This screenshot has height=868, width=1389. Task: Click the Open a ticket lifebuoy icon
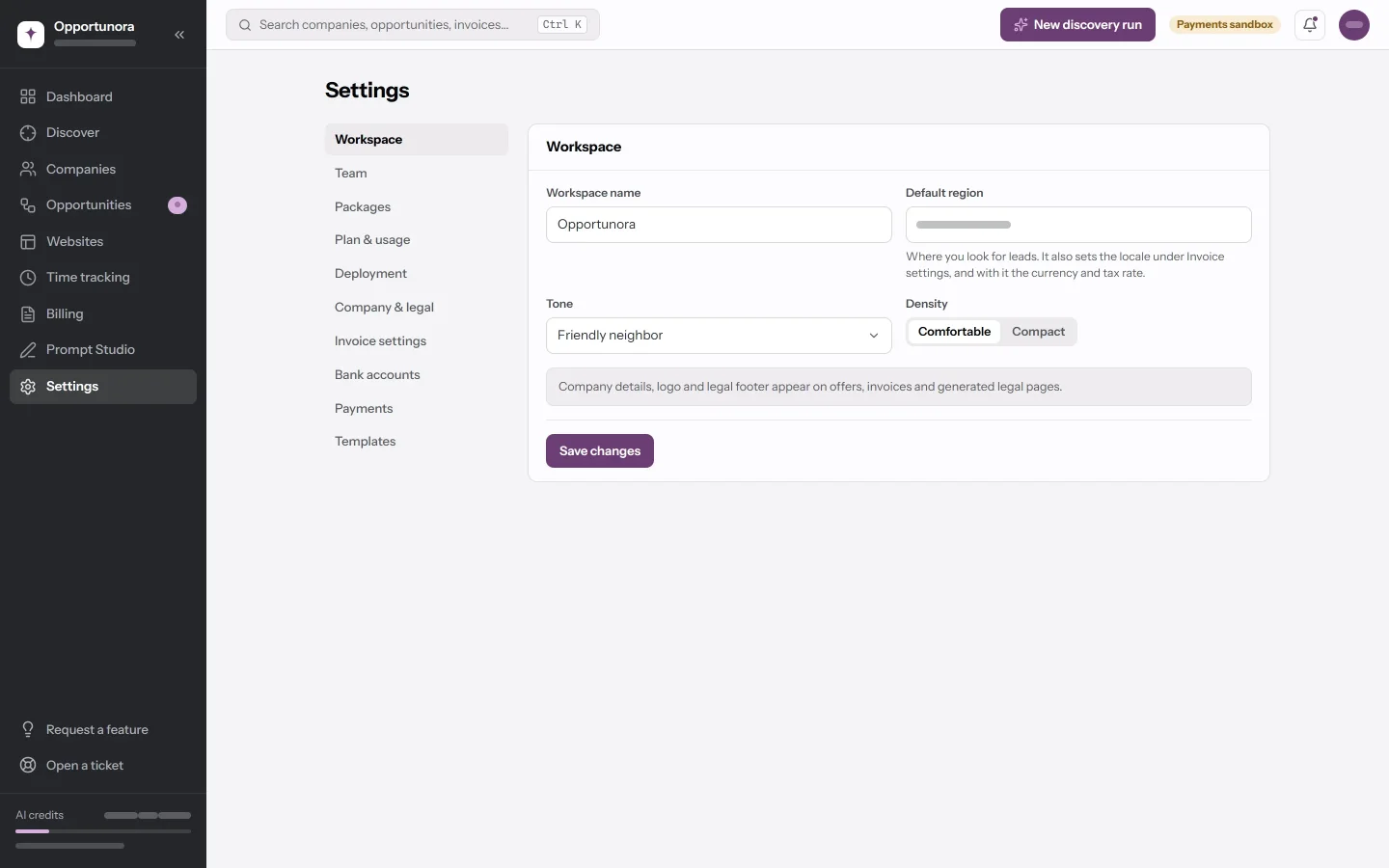tap(28, 765)
